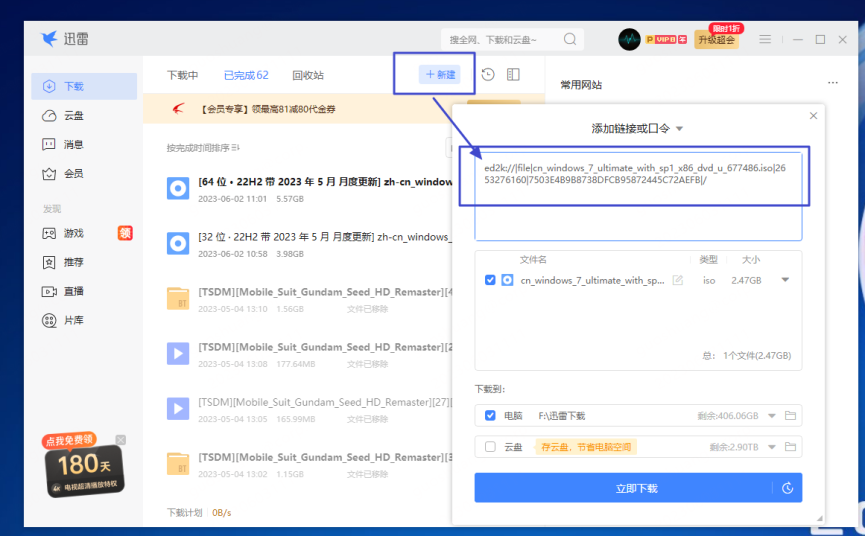865x536 pixels.
Task: Expand the iso file row arrow
Action: [785, 280]
